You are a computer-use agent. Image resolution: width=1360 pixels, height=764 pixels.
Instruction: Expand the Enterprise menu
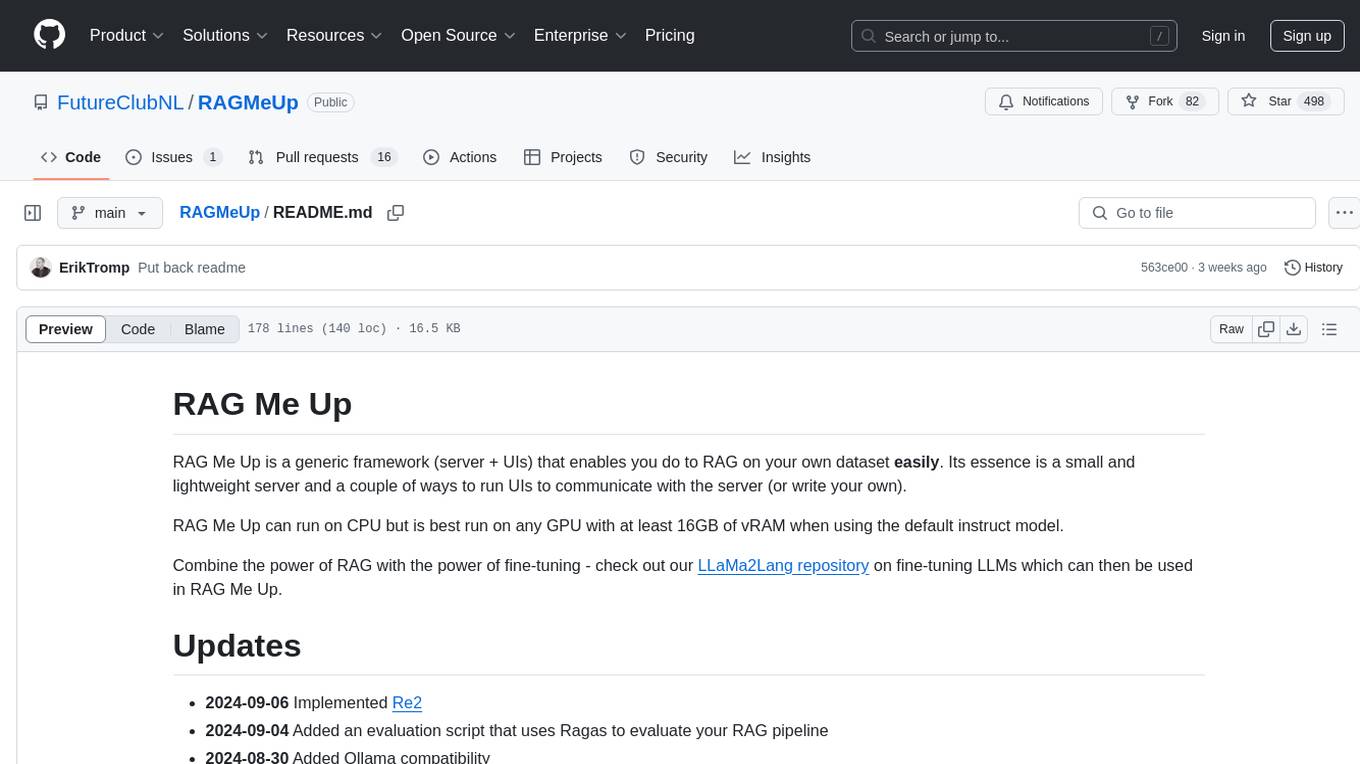(580, 35)
